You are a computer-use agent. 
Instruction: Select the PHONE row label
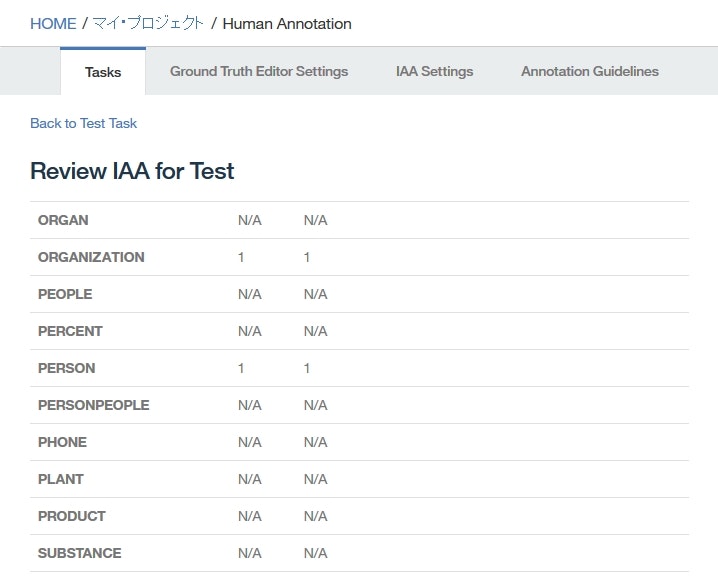tap(62, 442)
